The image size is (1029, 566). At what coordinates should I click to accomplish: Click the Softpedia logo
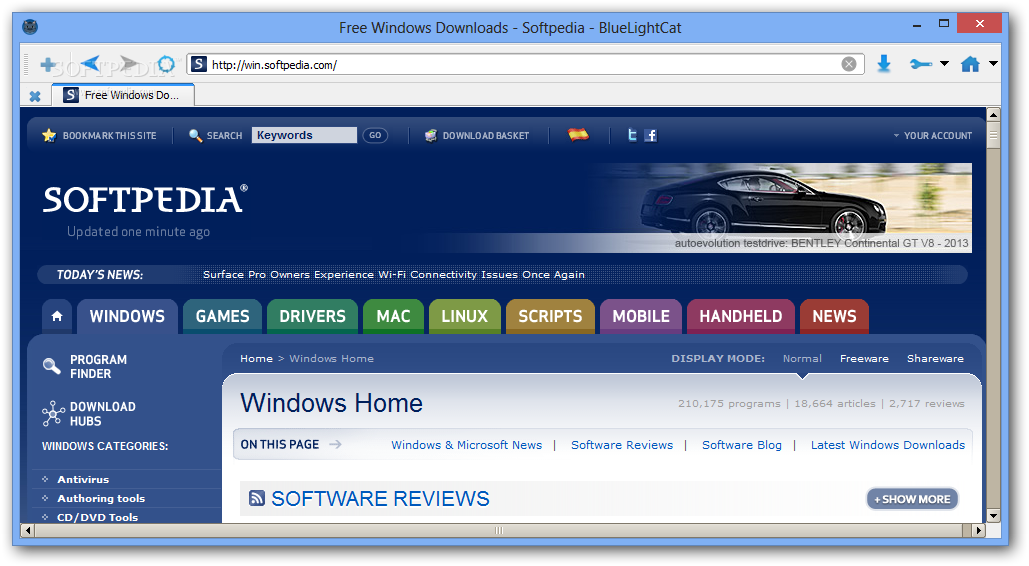[x=145, y=199]
